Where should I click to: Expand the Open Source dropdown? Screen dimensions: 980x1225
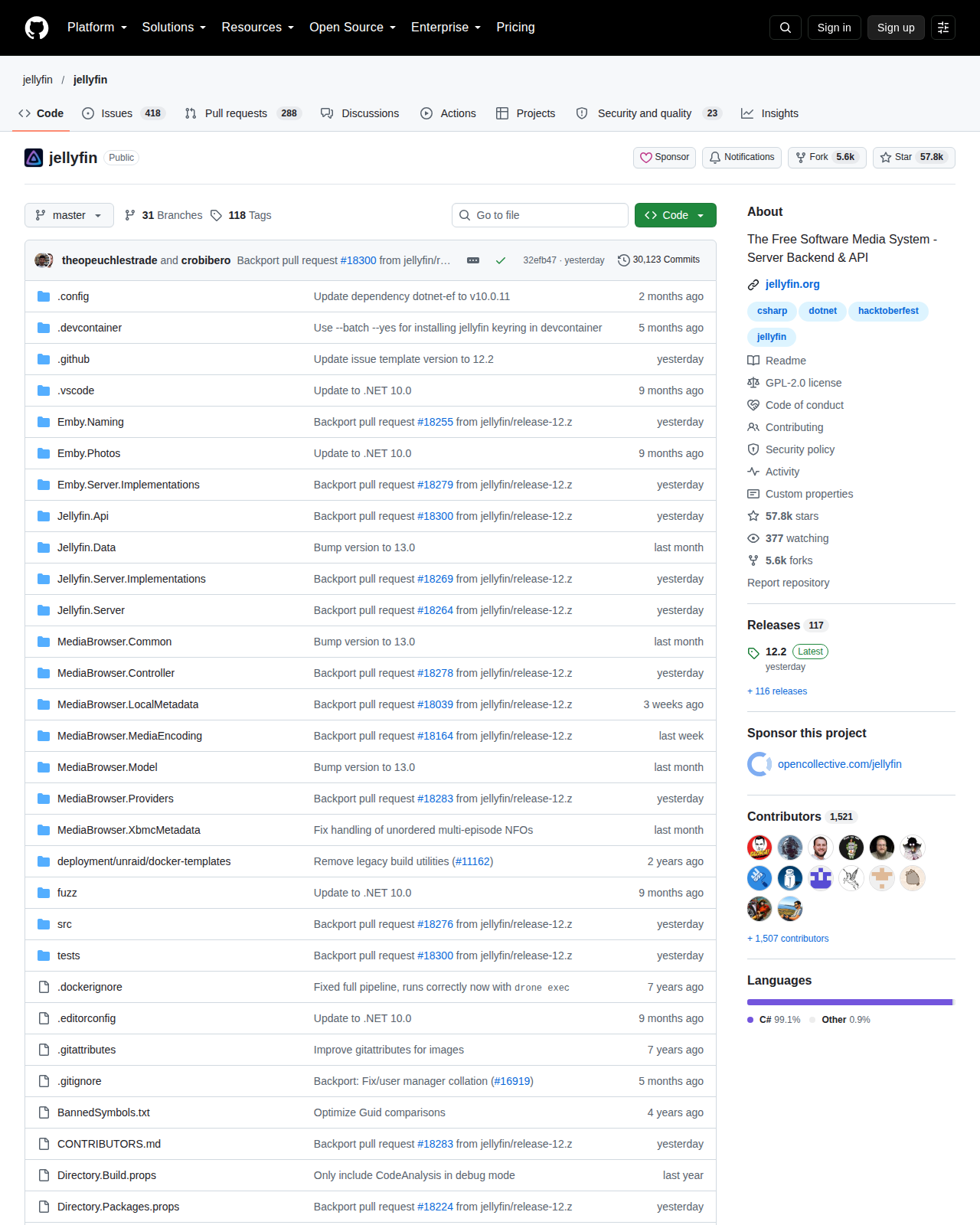point(353,28)
